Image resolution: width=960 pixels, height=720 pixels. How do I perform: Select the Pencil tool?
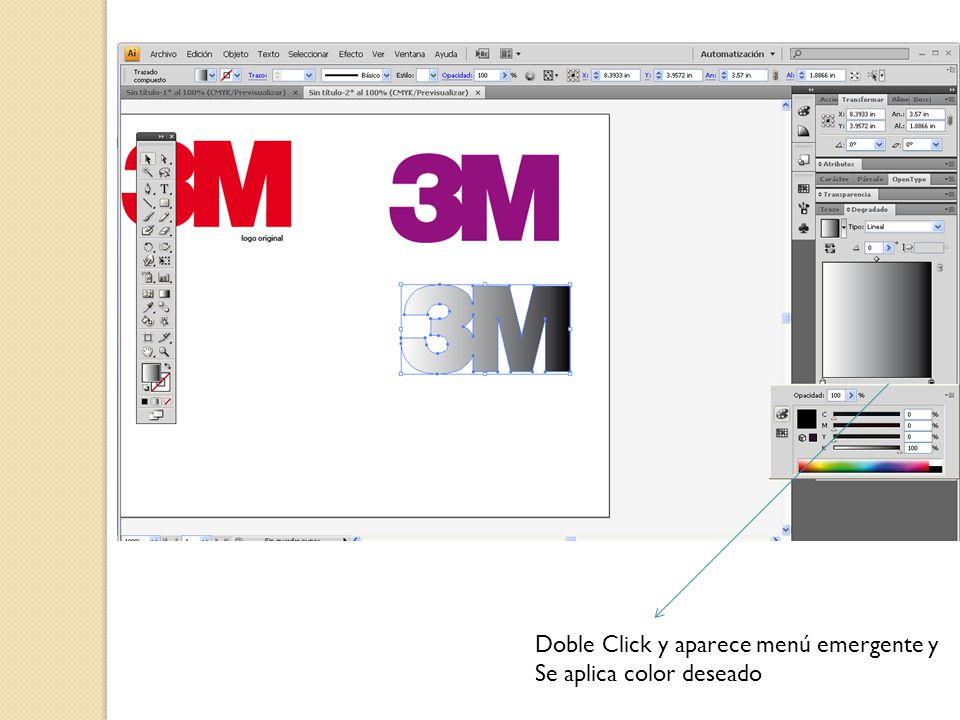pos(164,217)
